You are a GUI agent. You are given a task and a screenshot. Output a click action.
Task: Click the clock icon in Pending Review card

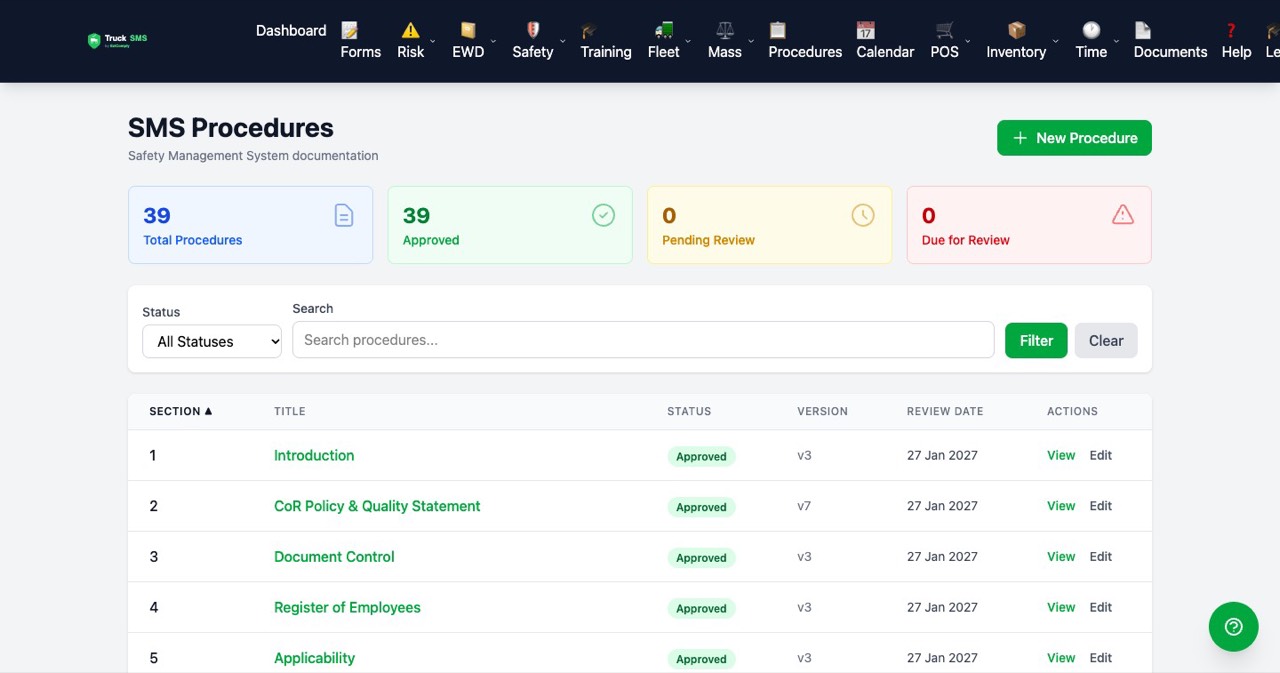click(x=863, y=215)
